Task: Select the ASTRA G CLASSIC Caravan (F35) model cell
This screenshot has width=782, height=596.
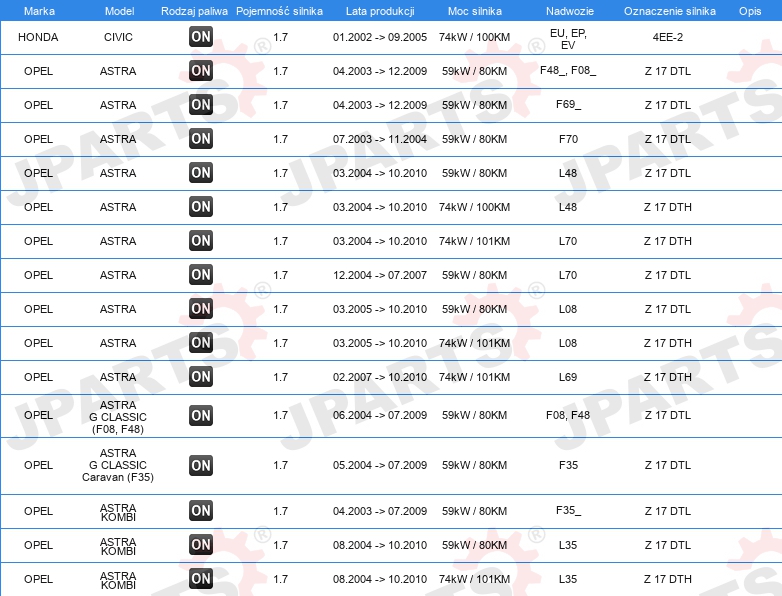Action: point(118,465)
